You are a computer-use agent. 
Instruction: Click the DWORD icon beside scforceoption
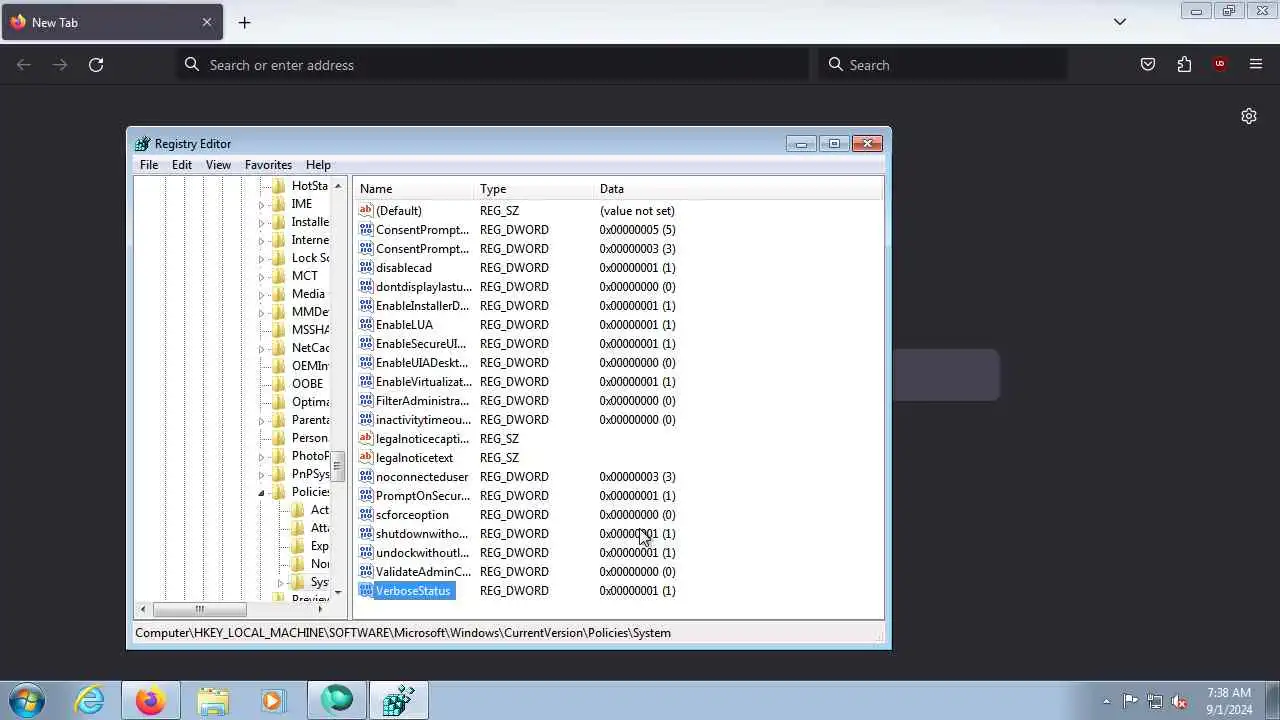click(x=366, y=515)
